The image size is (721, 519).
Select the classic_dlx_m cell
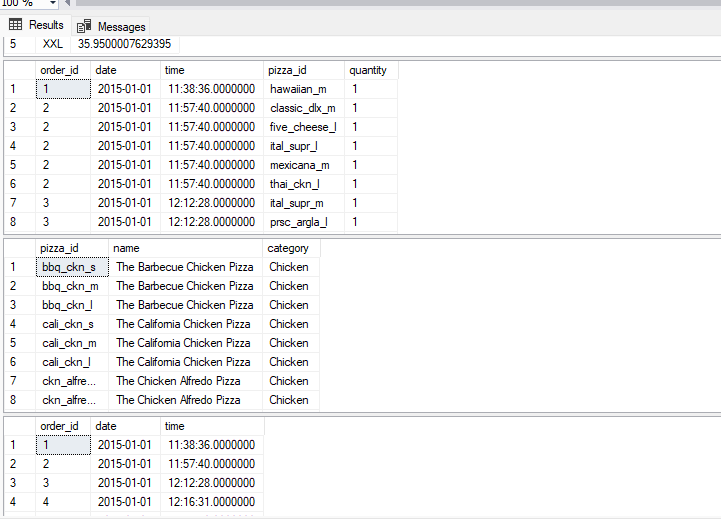[304, 108]
